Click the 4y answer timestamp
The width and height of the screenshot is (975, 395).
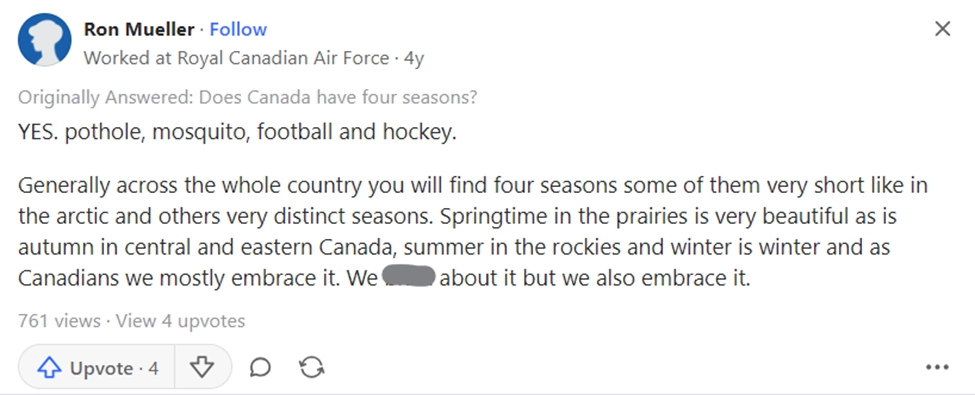[414, 58]
